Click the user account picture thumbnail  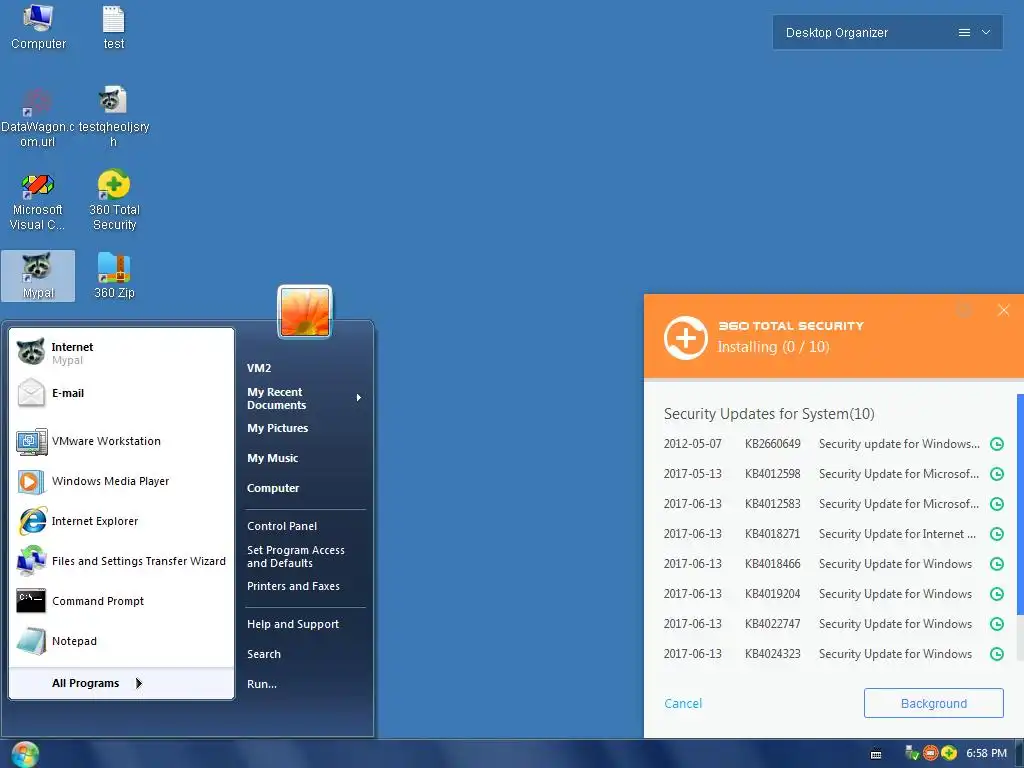[305, 312]
